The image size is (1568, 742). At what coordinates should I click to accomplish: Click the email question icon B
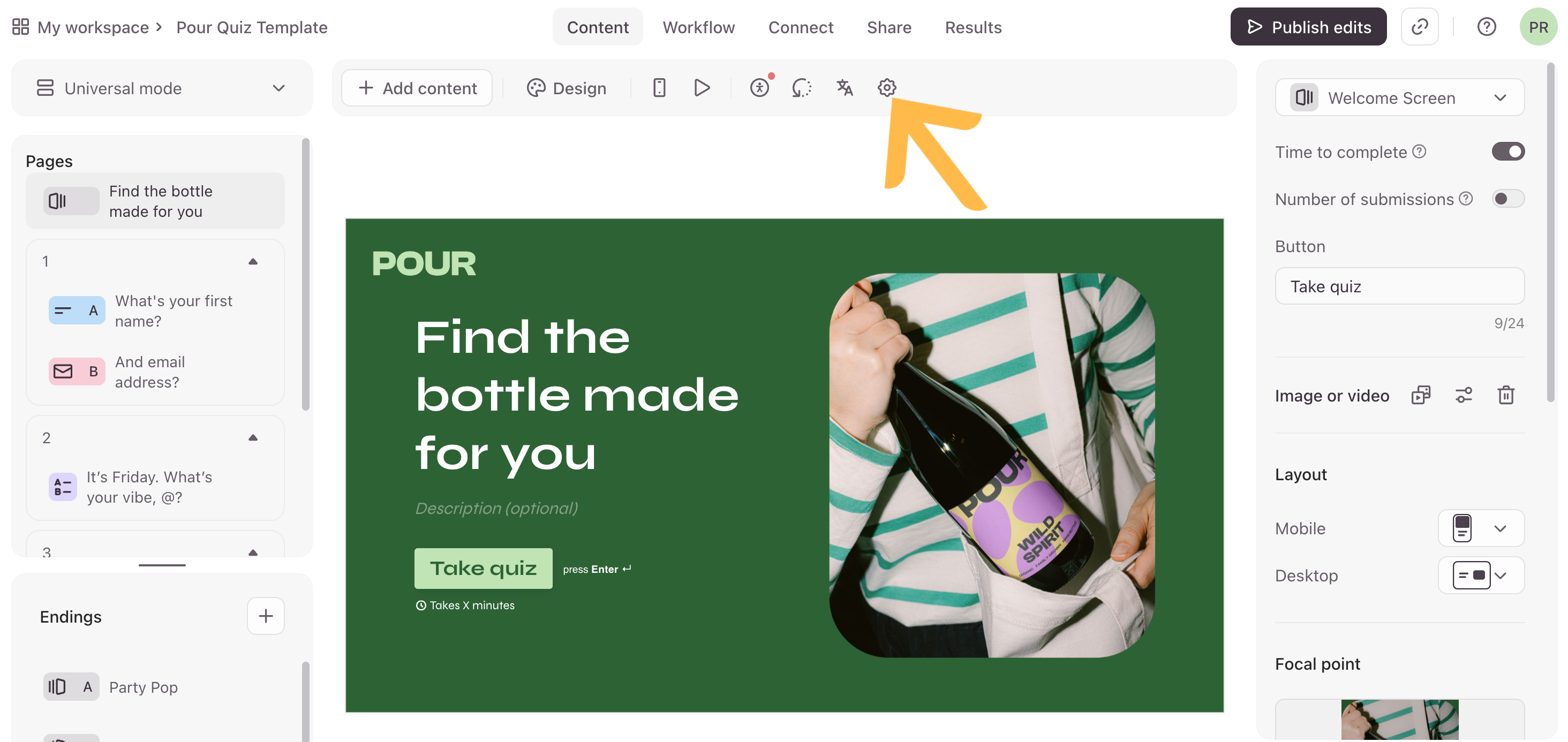tap(77, 372)
